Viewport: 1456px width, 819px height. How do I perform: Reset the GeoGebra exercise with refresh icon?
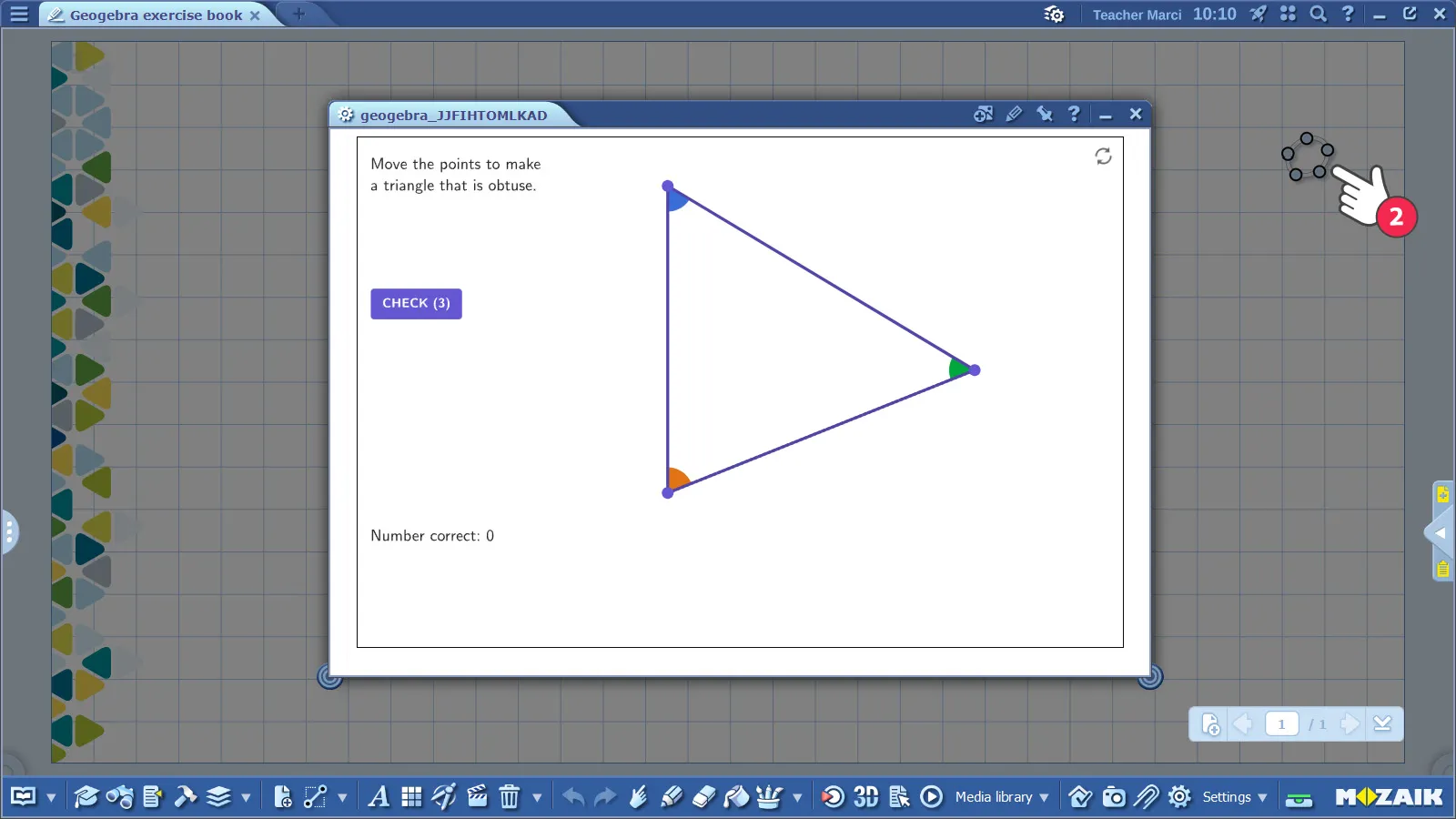point(1103,157)
